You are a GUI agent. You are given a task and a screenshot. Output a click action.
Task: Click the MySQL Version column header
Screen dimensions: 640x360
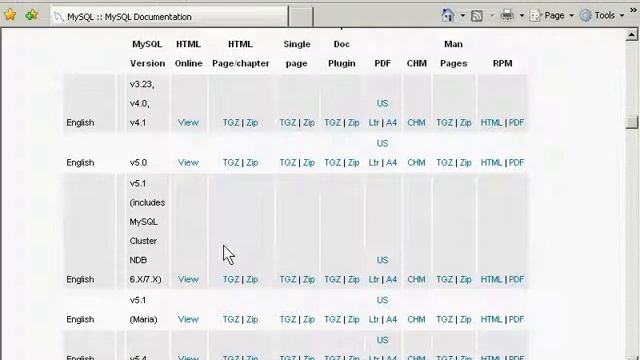(x=147, y=53)
